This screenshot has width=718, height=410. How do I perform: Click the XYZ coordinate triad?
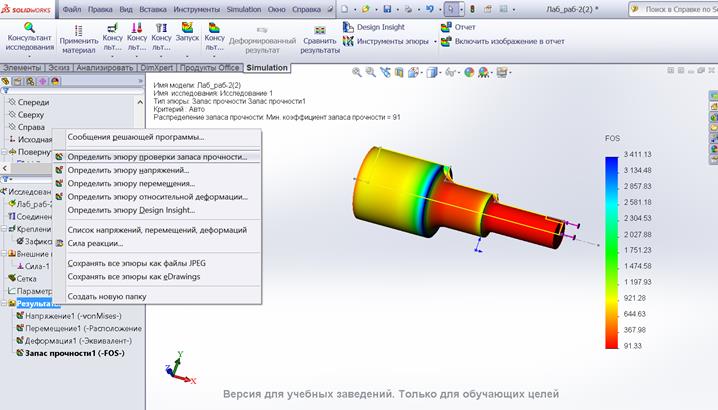click(x=180, y=367)
